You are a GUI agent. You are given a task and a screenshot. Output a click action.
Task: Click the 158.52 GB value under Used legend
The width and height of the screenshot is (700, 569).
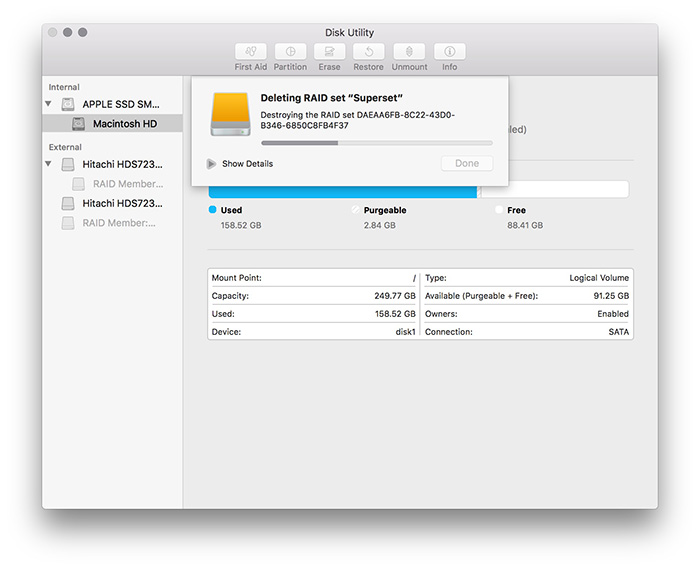point(241,225)
